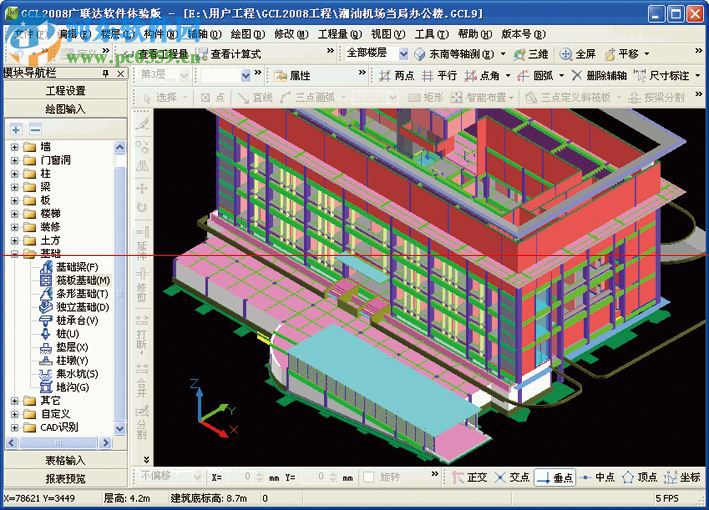
Task: Click the 点角 point-angle axis tool
Action: coord(482,76)
